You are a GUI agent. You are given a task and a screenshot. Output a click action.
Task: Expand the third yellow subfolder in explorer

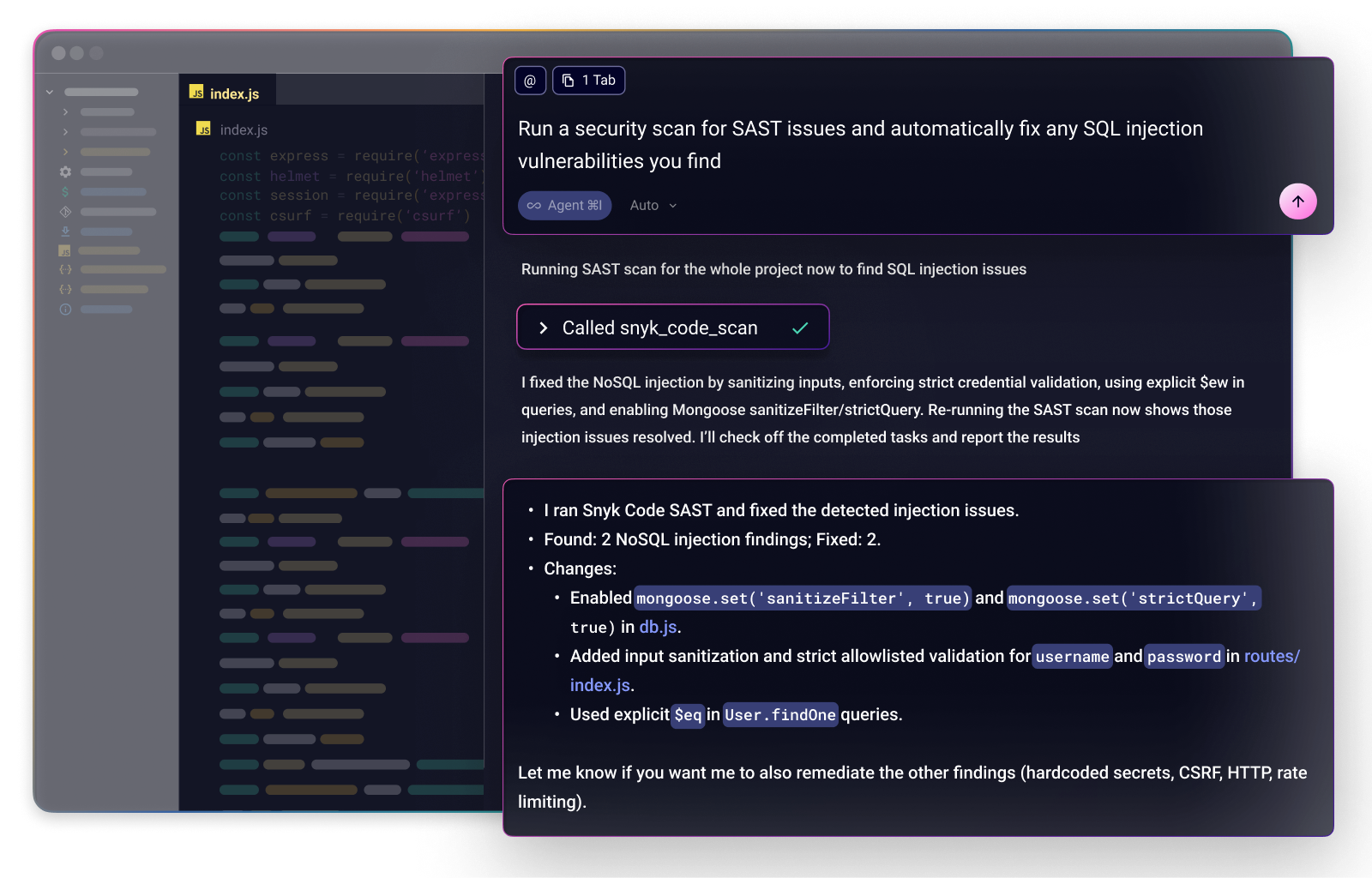click(66, 152)
